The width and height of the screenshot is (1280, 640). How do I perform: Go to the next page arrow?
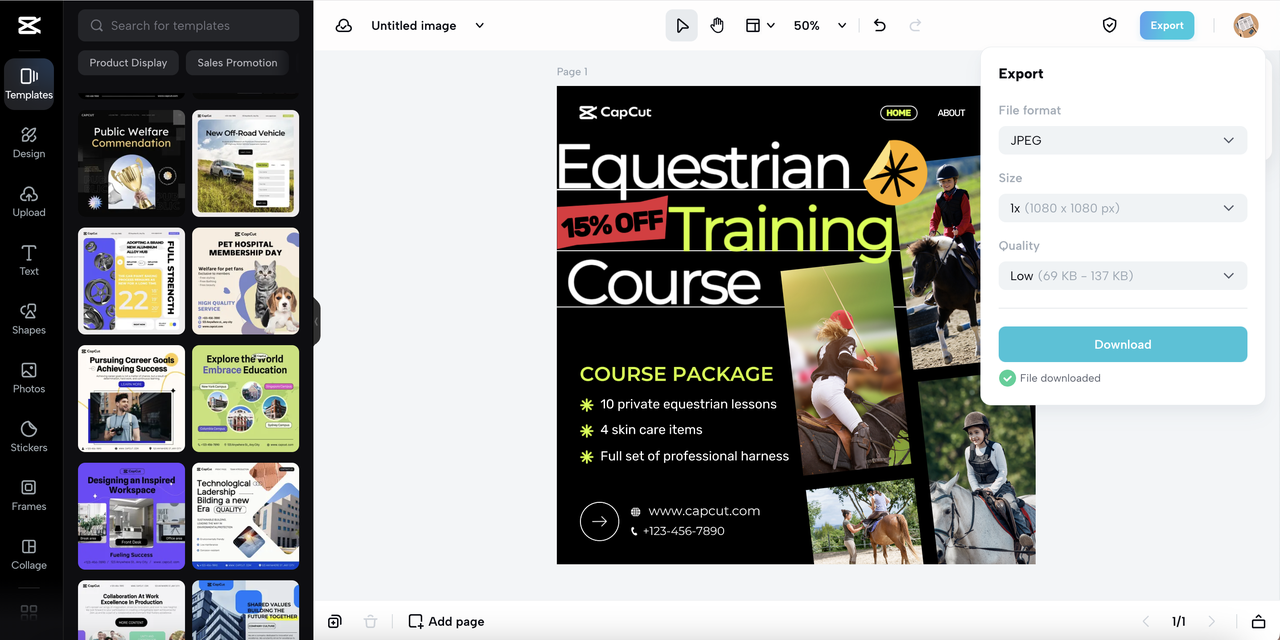pyautogui.click(x=1212, y=622)
